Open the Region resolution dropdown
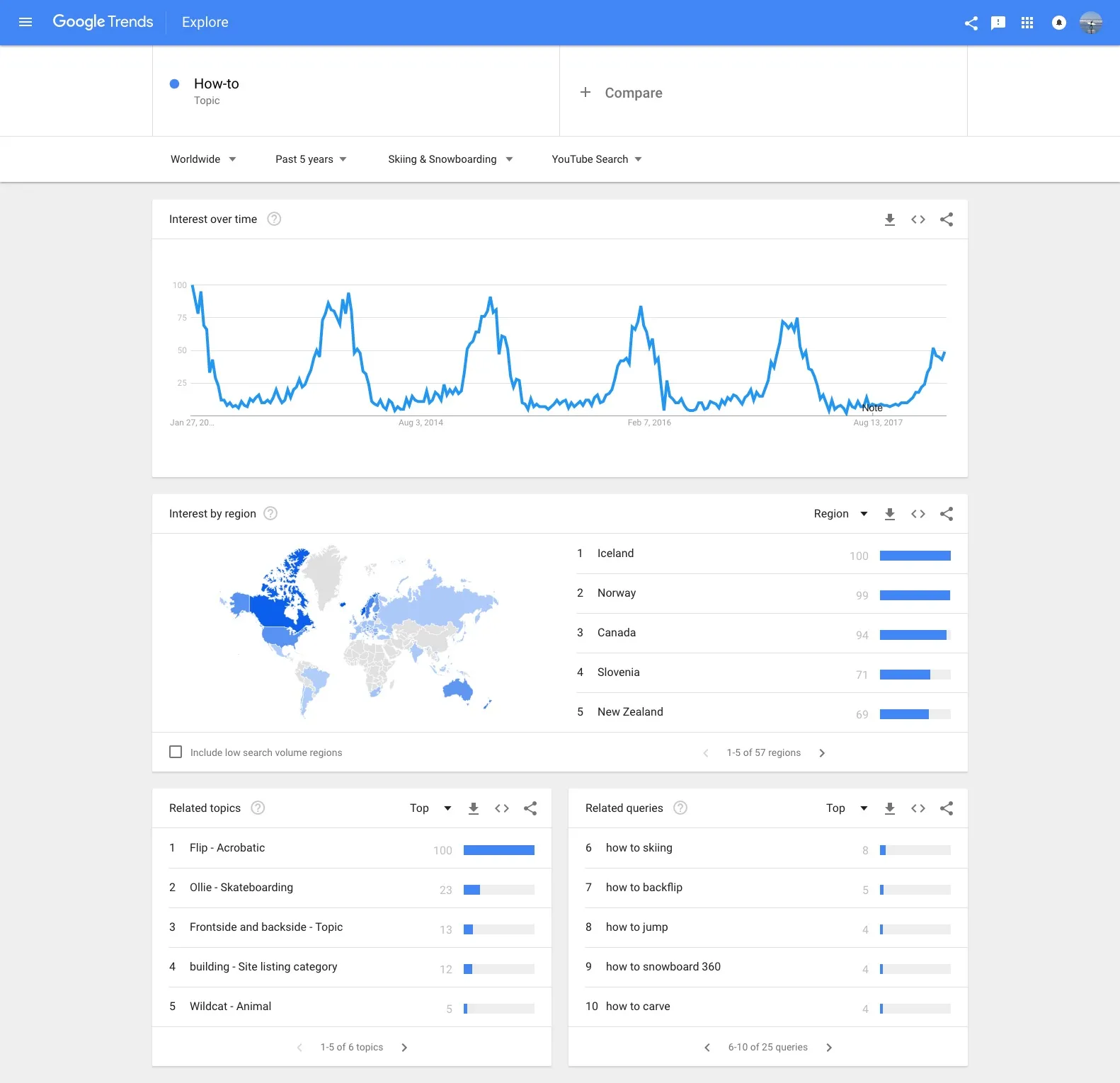This screenshot has height=1083, width=1120. [841, 514]
